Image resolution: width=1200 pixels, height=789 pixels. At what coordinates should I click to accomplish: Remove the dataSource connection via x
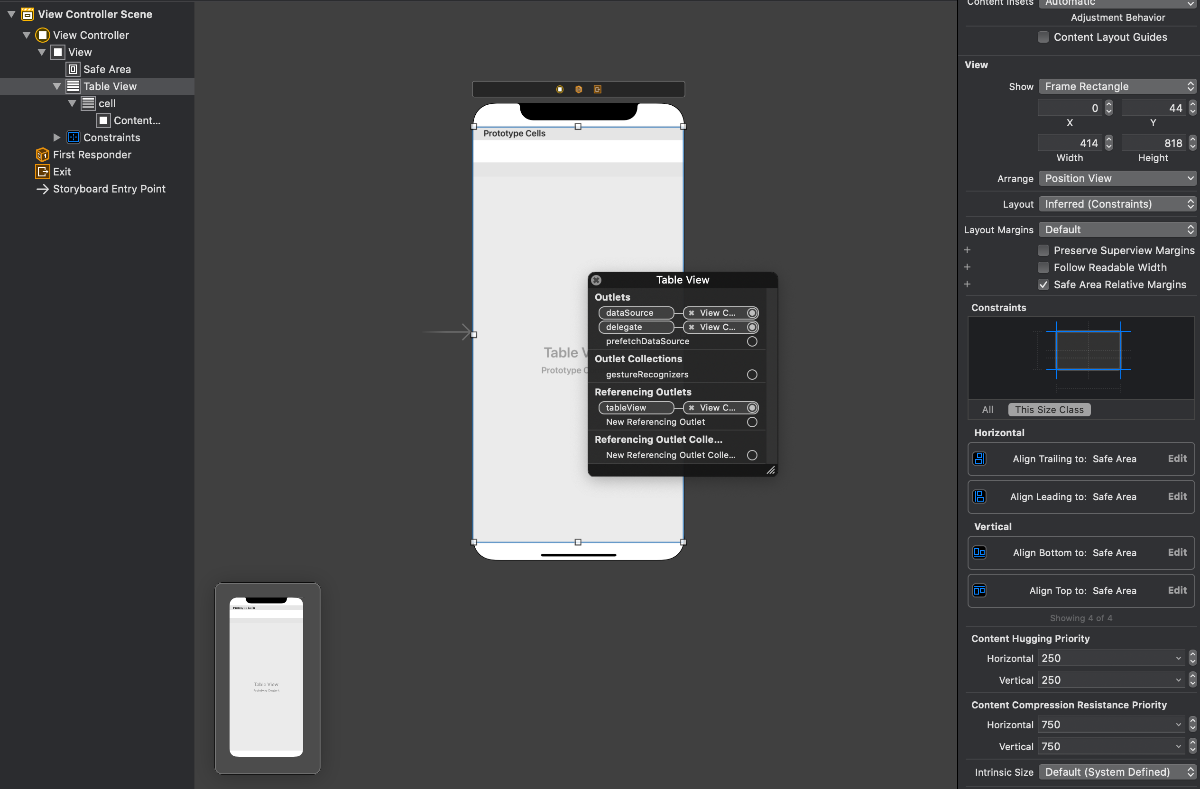[691, 313]
